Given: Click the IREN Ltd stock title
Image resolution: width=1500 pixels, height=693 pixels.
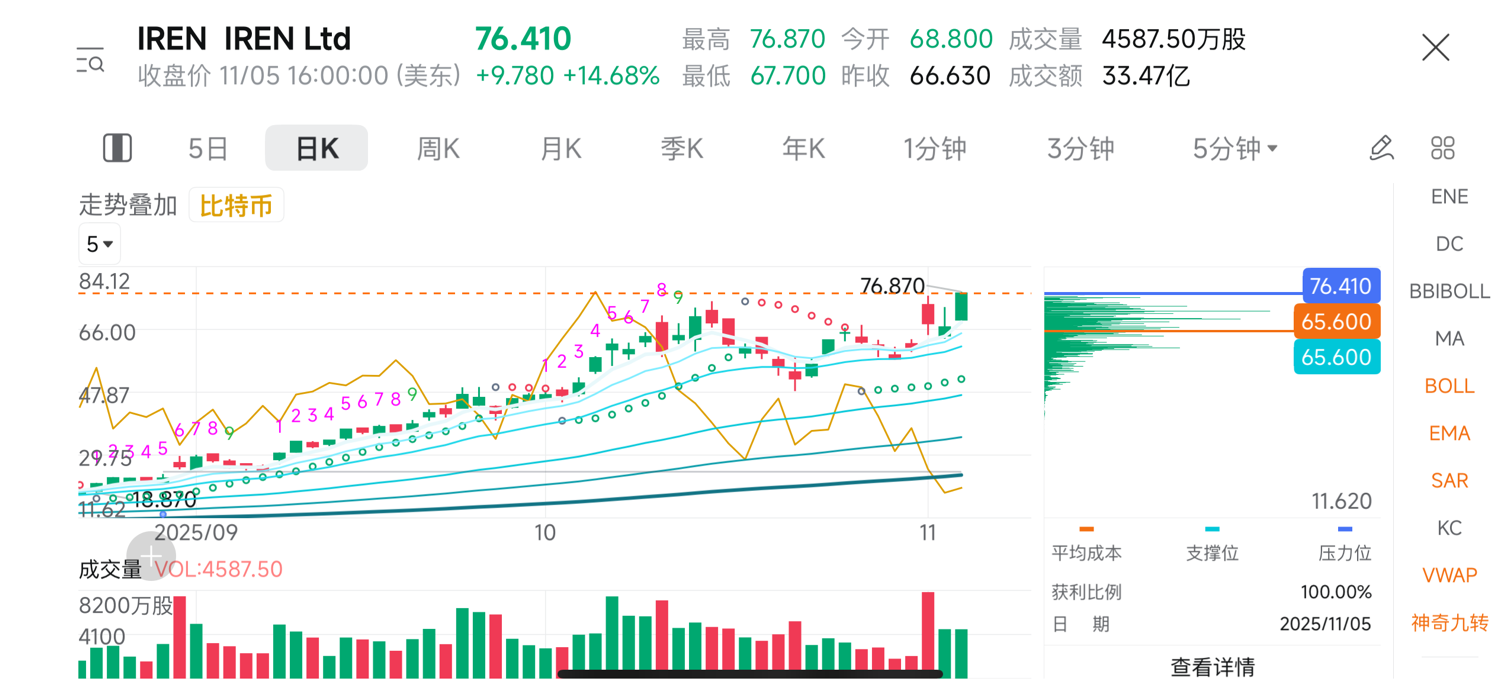Looking at the screenshot, I should 244,39.
